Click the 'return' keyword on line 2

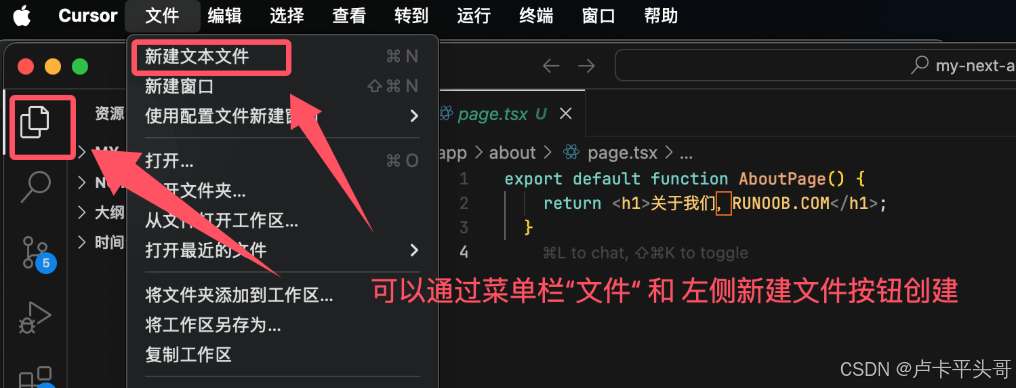click(572, 203)
